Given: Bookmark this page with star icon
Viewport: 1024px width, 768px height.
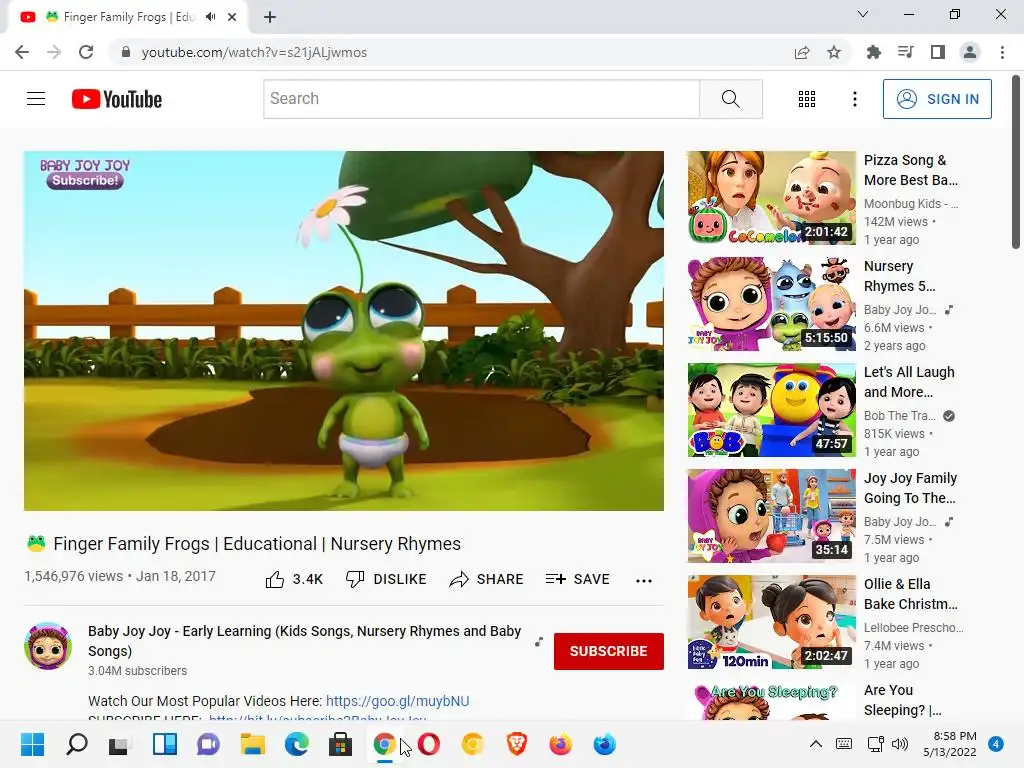Looking at the screenshot, I should [834, 52].
